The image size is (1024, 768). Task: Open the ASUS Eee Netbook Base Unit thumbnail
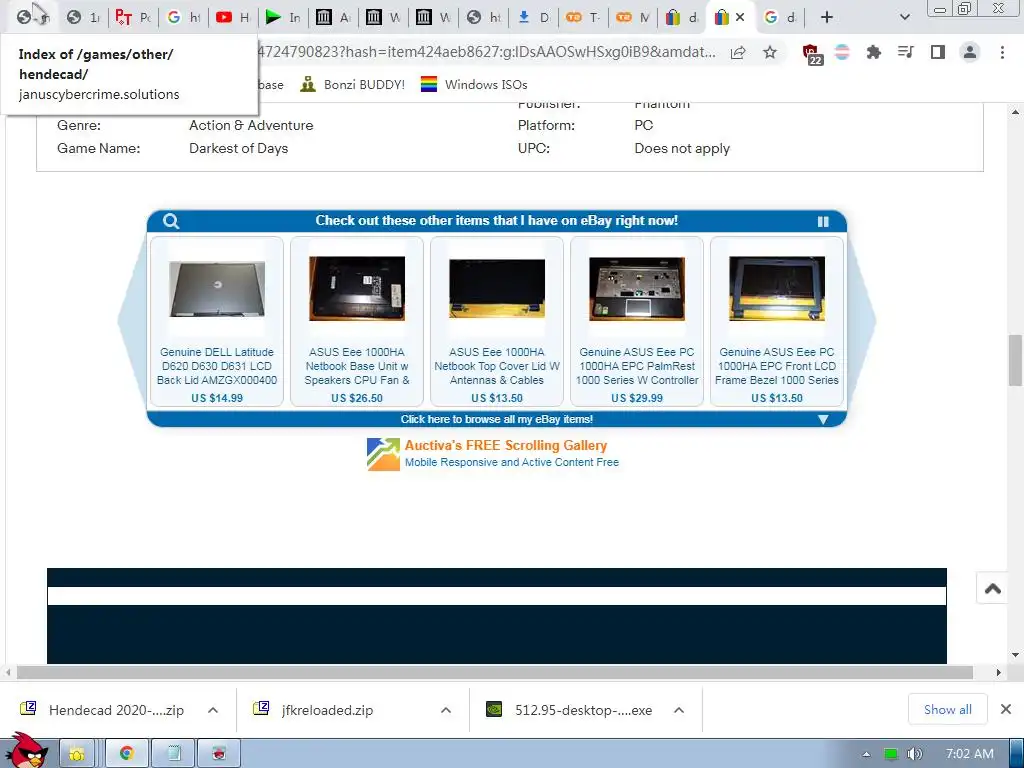coord(357,288)
